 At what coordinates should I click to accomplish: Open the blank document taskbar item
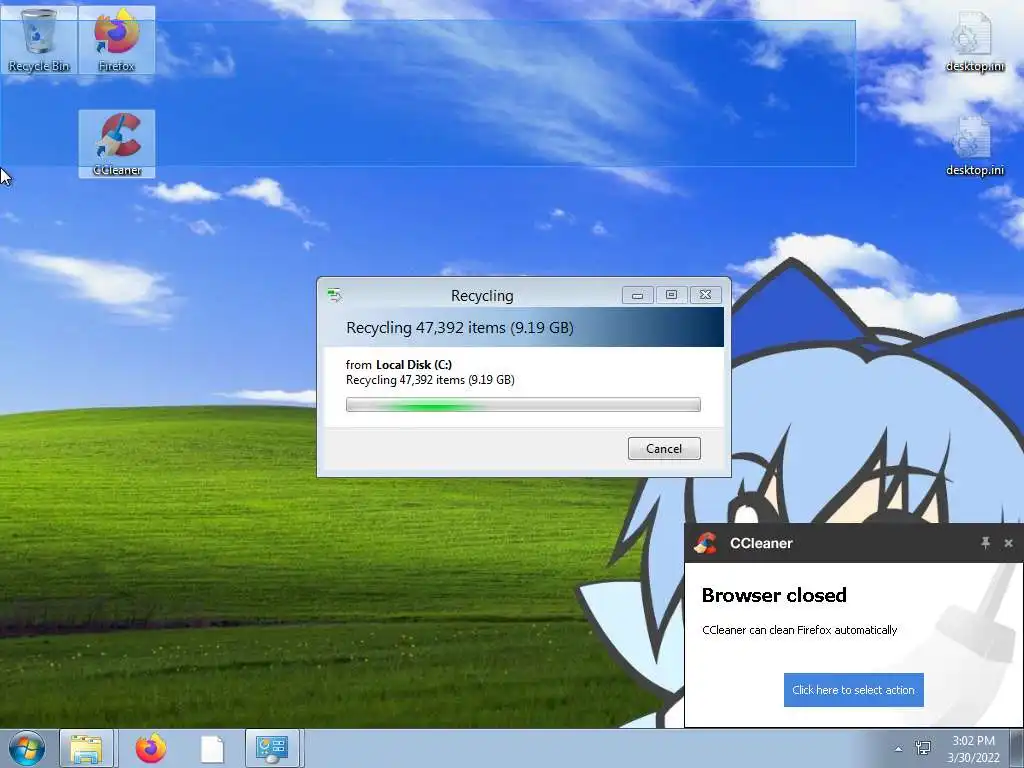[212, 749]
